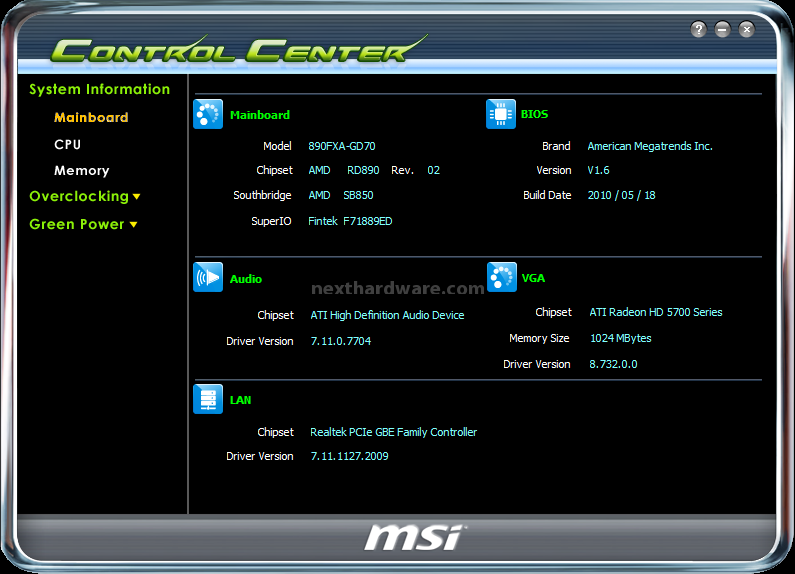This screenshot has height=574, width=795.
Task: Click the VGA section icon
Action: [501, 277]
